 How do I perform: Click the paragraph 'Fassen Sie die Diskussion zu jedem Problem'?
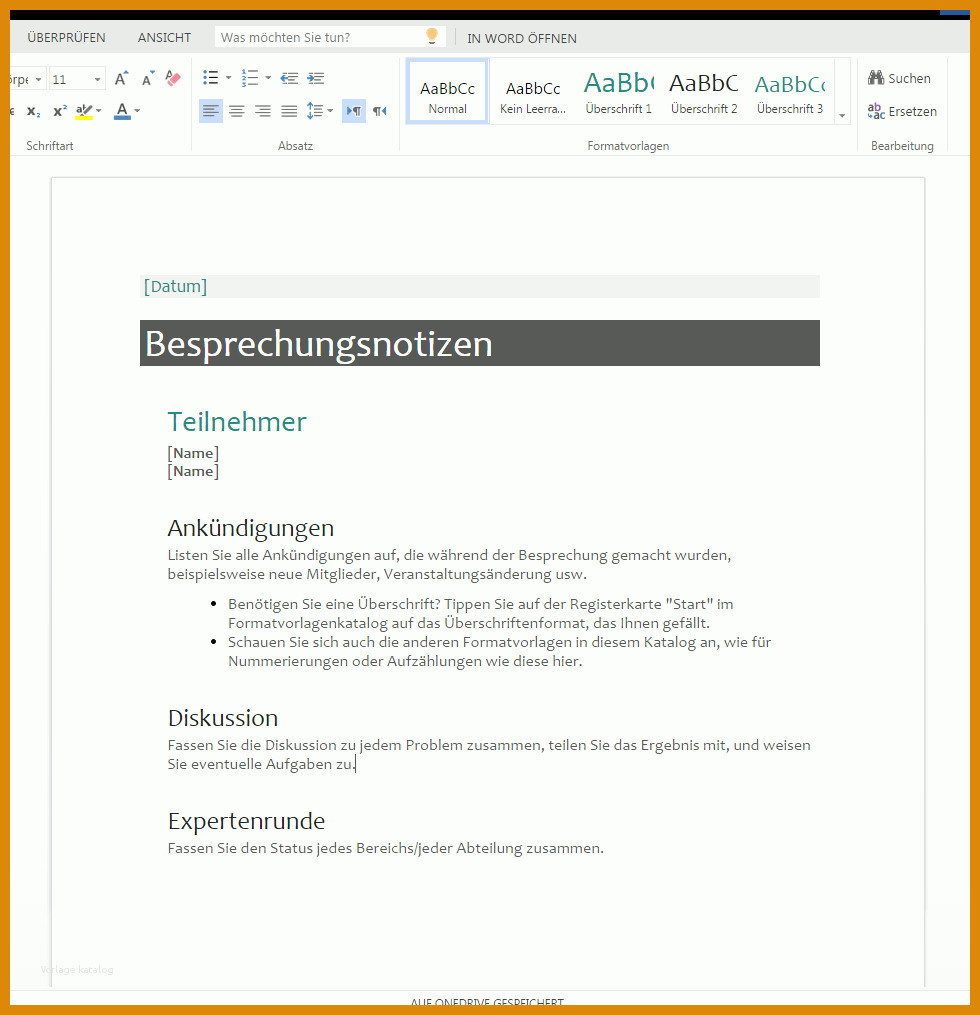point(489,755)
